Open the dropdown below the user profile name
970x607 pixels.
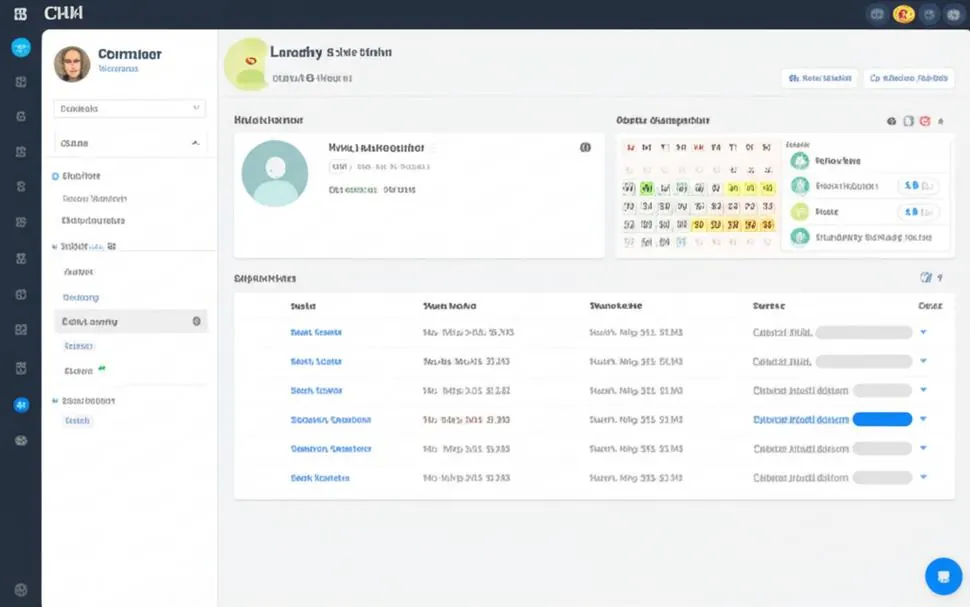click(x=129, y=108)
